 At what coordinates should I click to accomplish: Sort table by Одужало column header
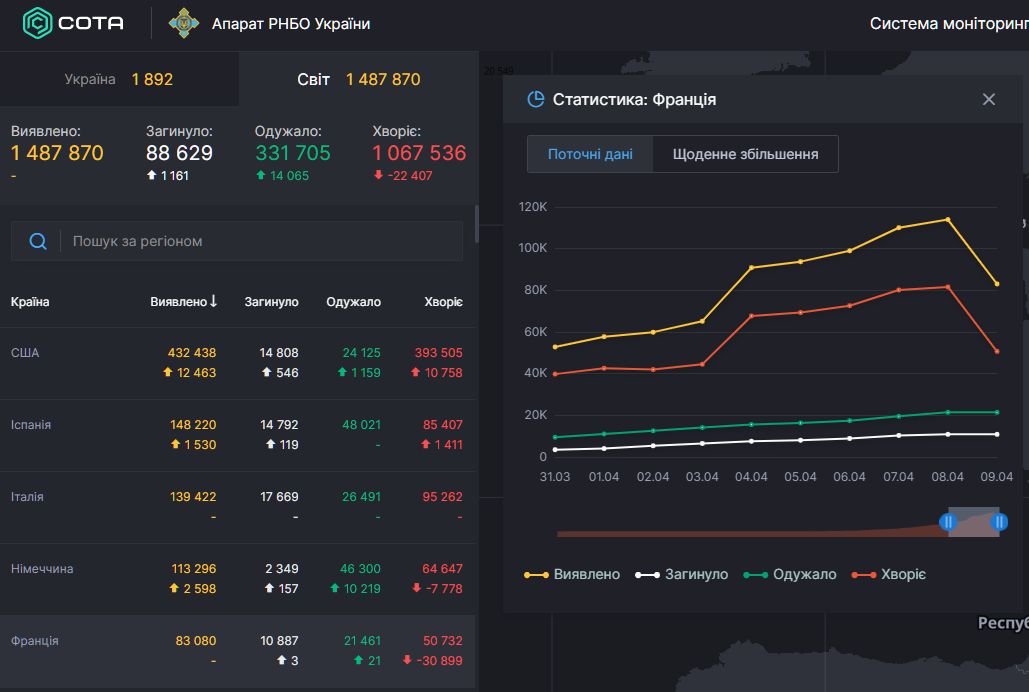point(353,302)
